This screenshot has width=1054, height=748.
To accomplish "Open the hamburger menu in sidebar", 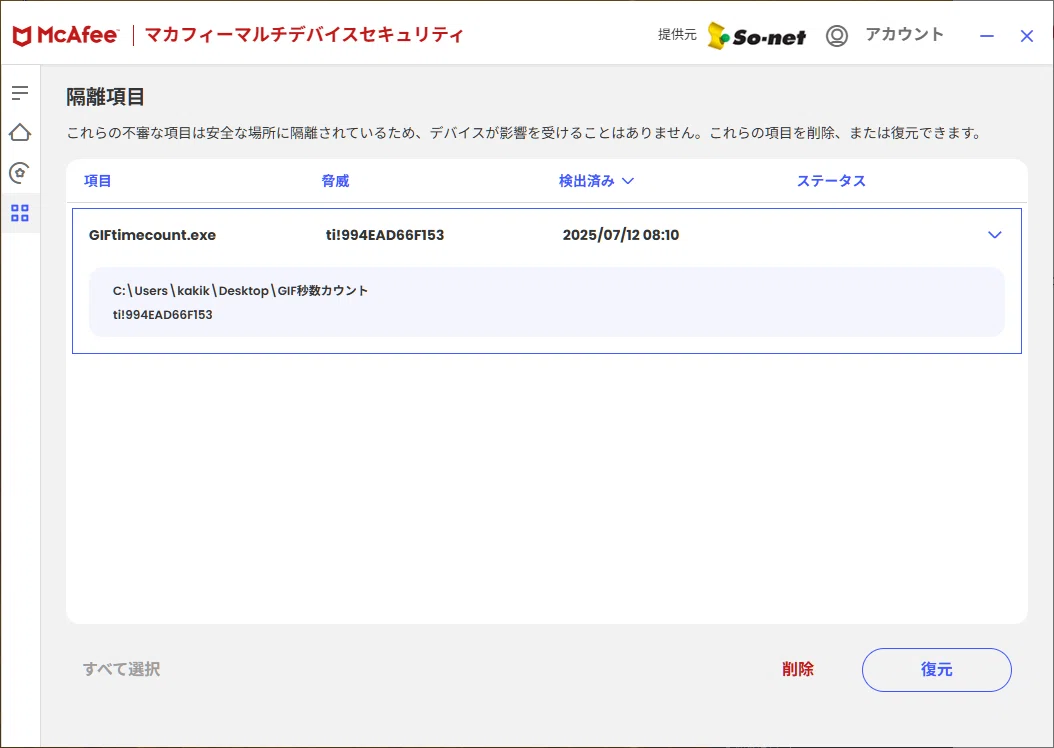I will click(x=20, y=93).
